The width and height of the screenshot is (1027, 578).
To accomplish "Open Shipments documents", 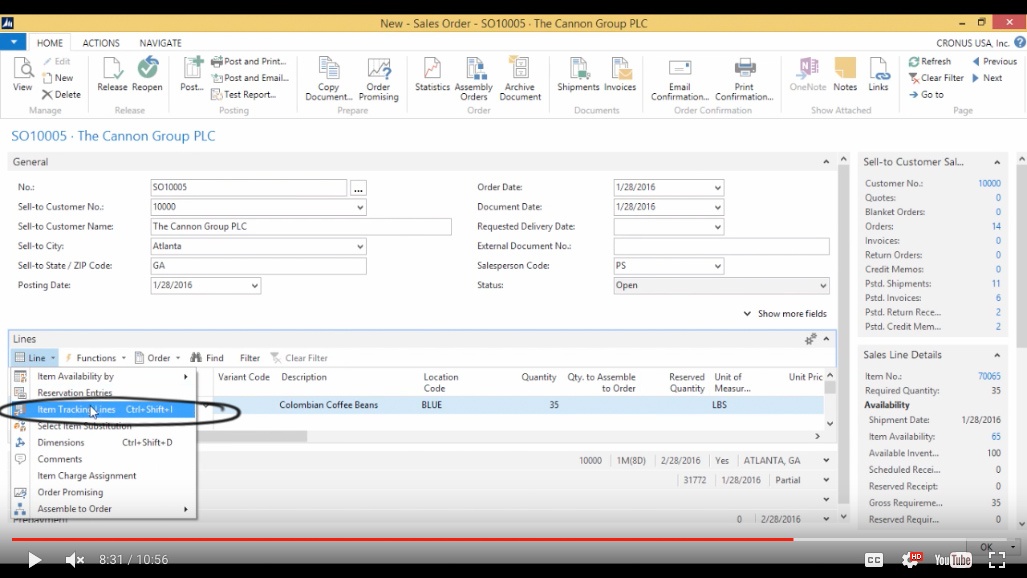I will pyautogui.click(x=578, y=74).
